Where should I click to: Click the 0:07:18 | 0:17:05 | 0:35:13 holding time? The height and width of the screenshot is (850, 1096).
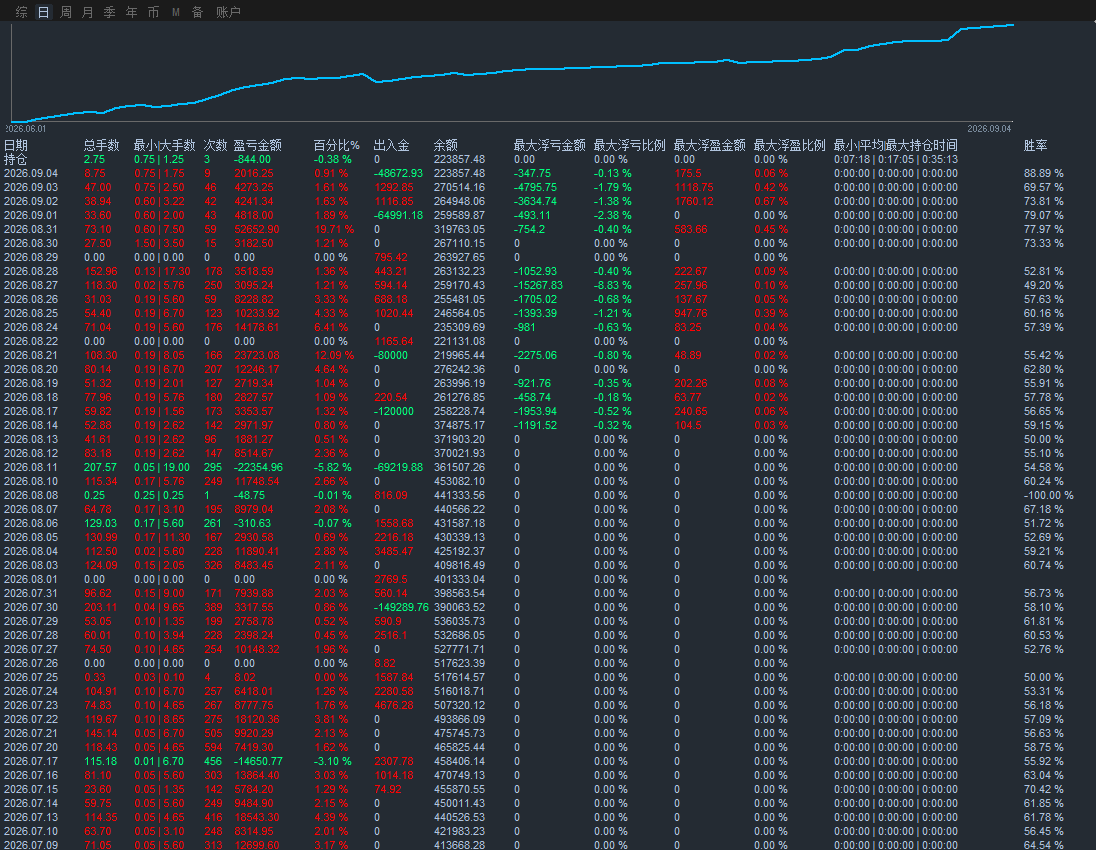(895, 159)
